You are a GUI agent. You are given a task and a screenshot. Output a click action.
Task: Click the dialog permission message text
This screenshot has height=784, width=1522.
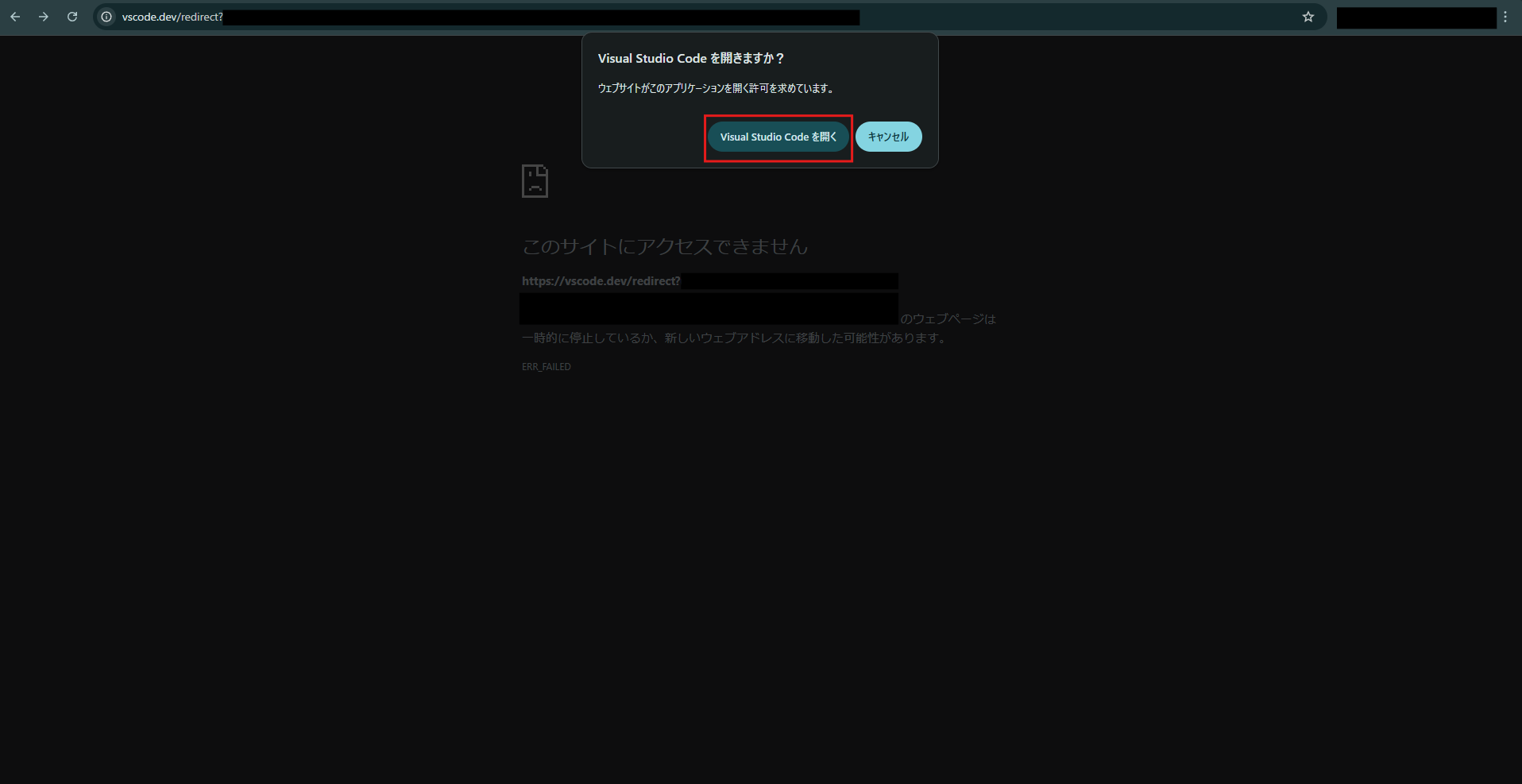[716, 88]
